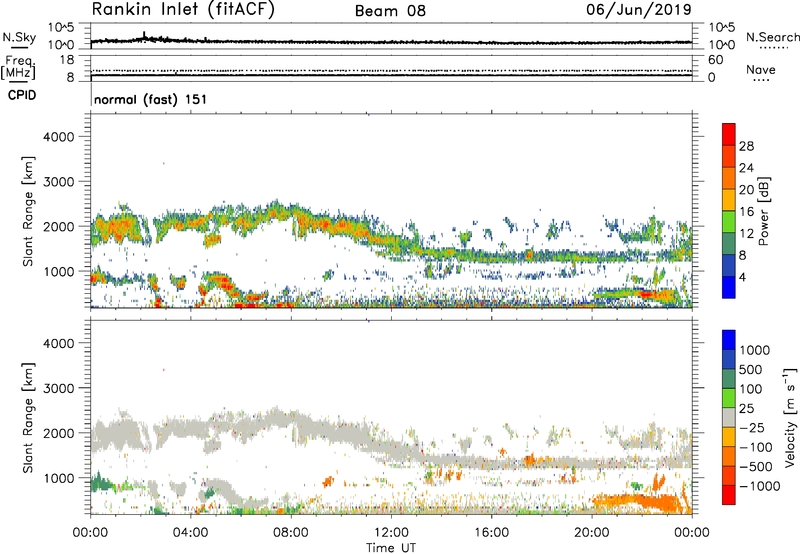
Task: Click the "500" label on the Velocity colorbar
Action: point(751,369)
